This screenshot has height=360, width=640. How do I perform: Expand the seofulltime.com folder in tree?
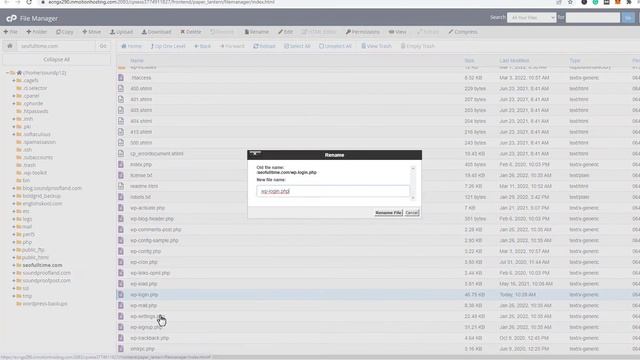[13, 265]
